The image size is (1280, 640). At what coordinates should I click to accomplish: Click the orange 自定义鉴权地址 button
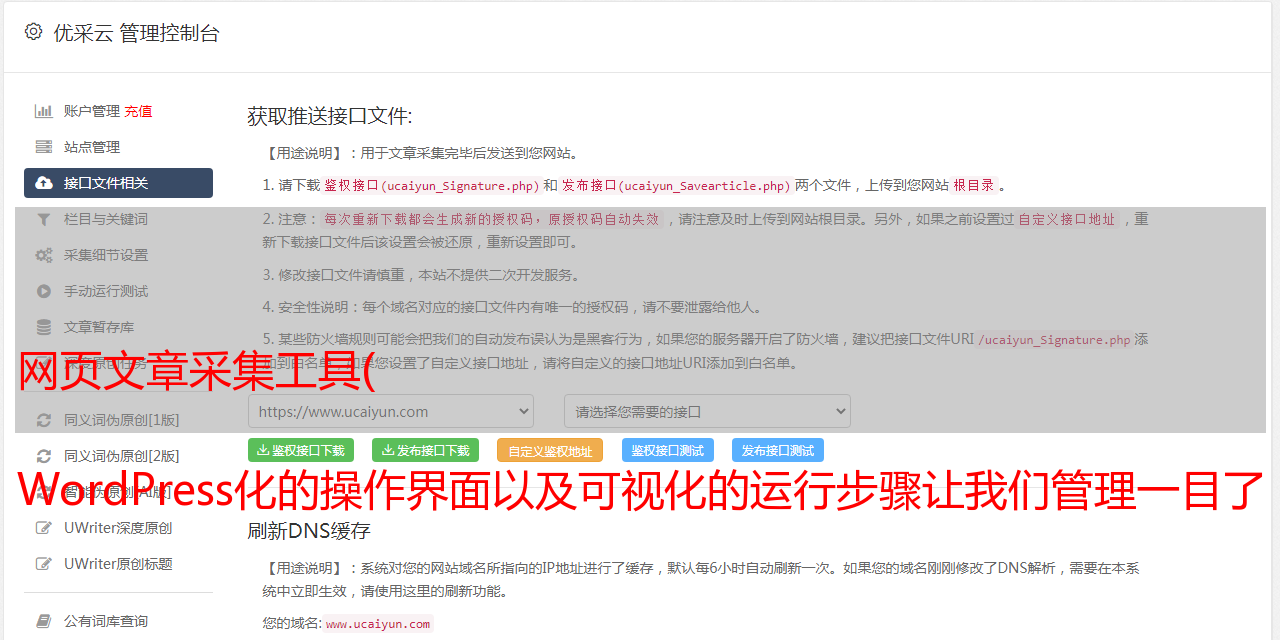550,450
